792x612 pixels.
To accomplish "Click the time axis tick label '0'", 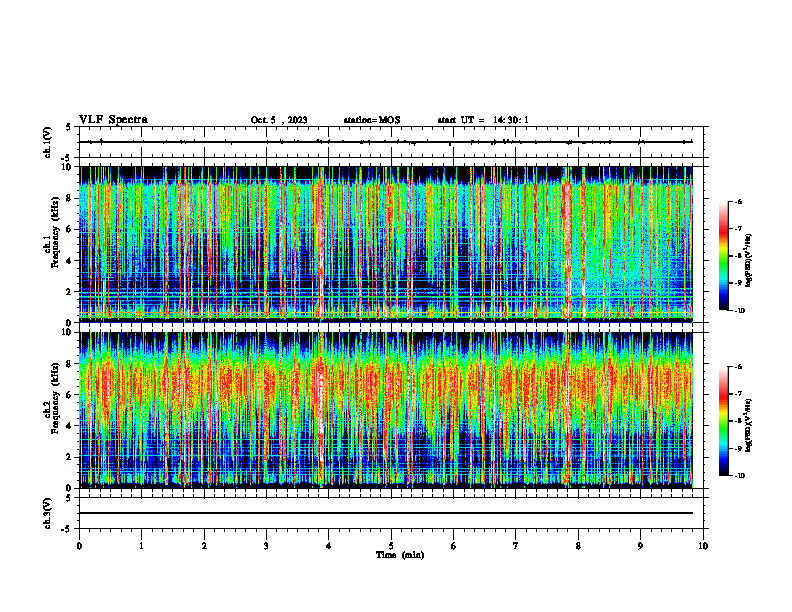I will pos(79,546).
